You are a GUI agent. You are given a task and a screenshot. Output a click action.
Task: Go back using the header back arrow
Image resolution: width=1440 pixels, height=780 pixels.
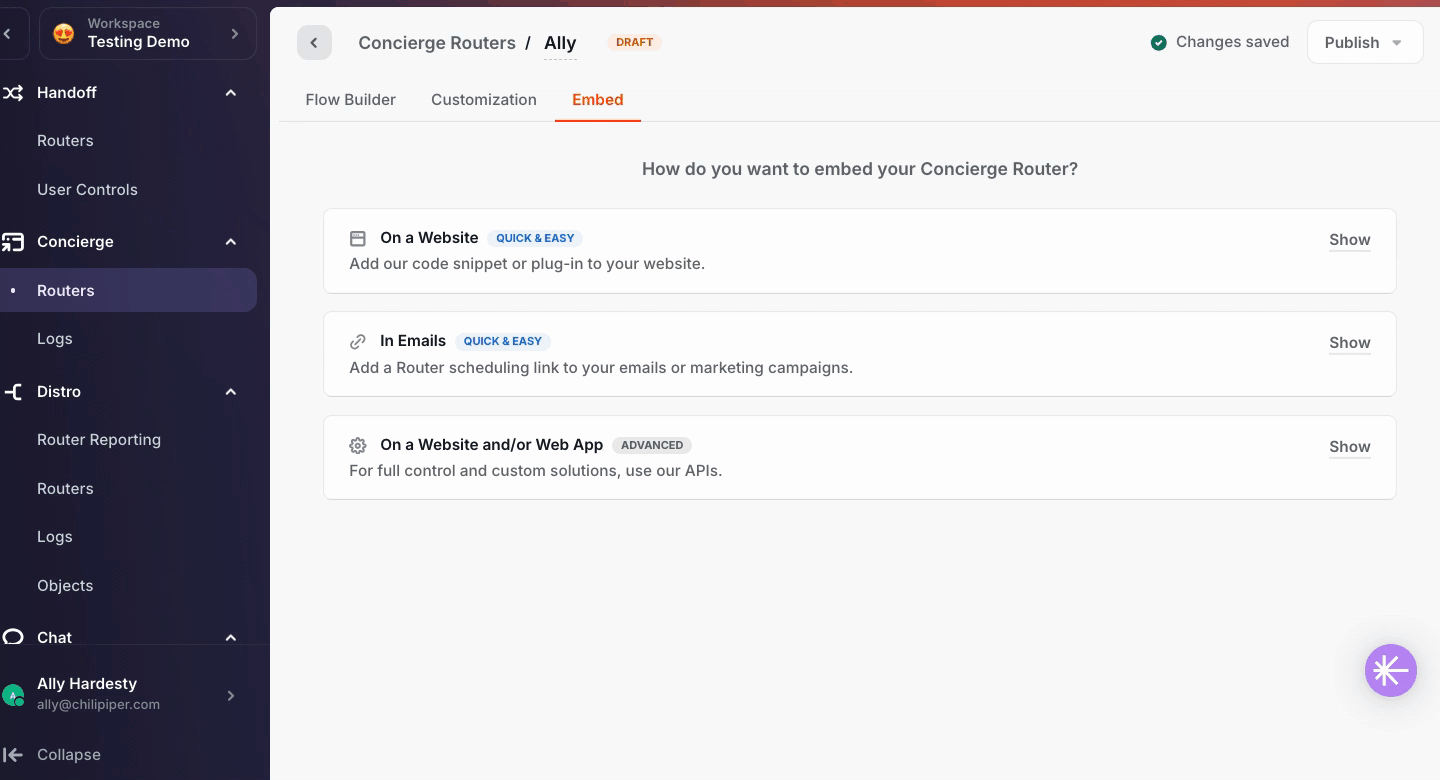[x=314, y=43]
